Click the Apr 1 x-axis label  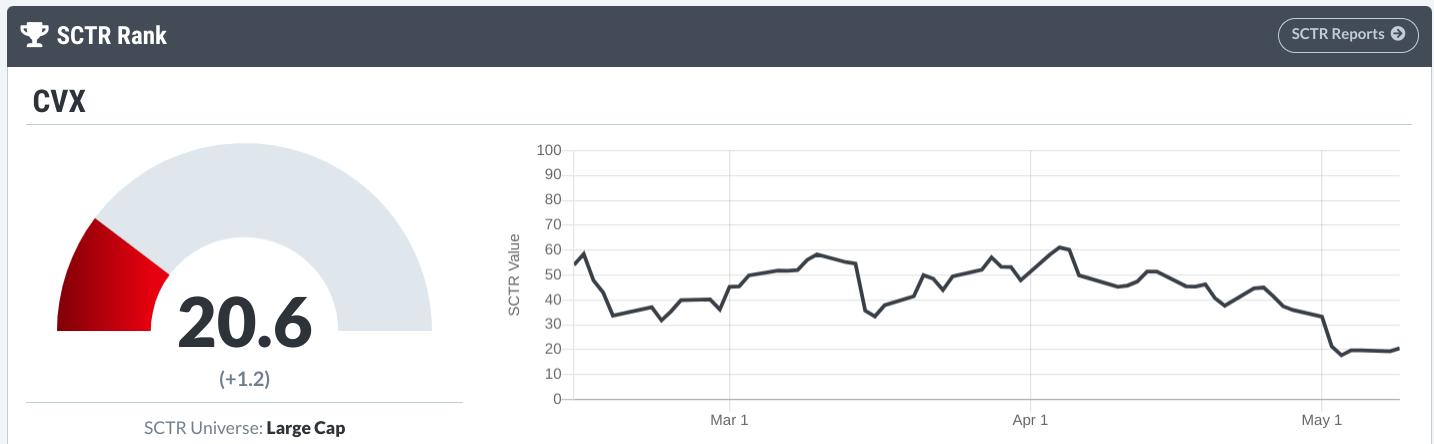tap(1030, 420)
